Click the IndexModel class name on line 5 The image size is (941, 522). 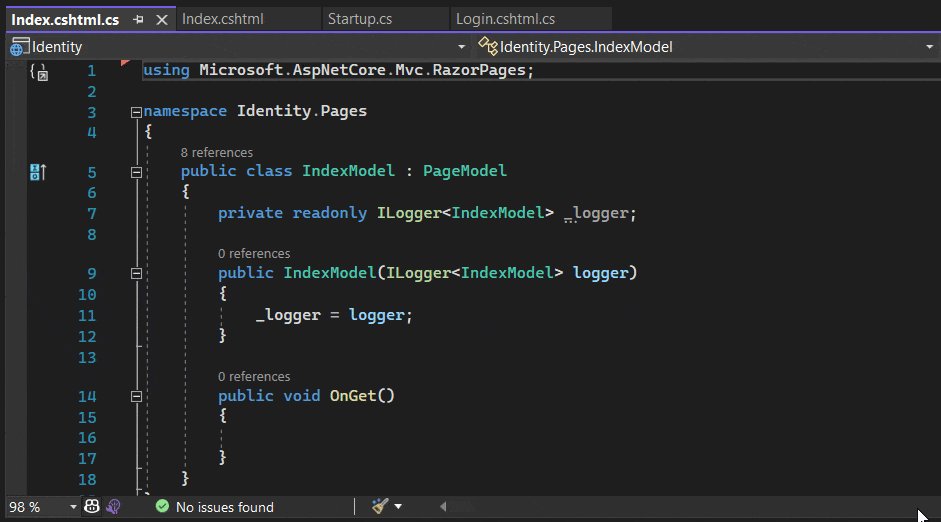(x=348, y=171)
